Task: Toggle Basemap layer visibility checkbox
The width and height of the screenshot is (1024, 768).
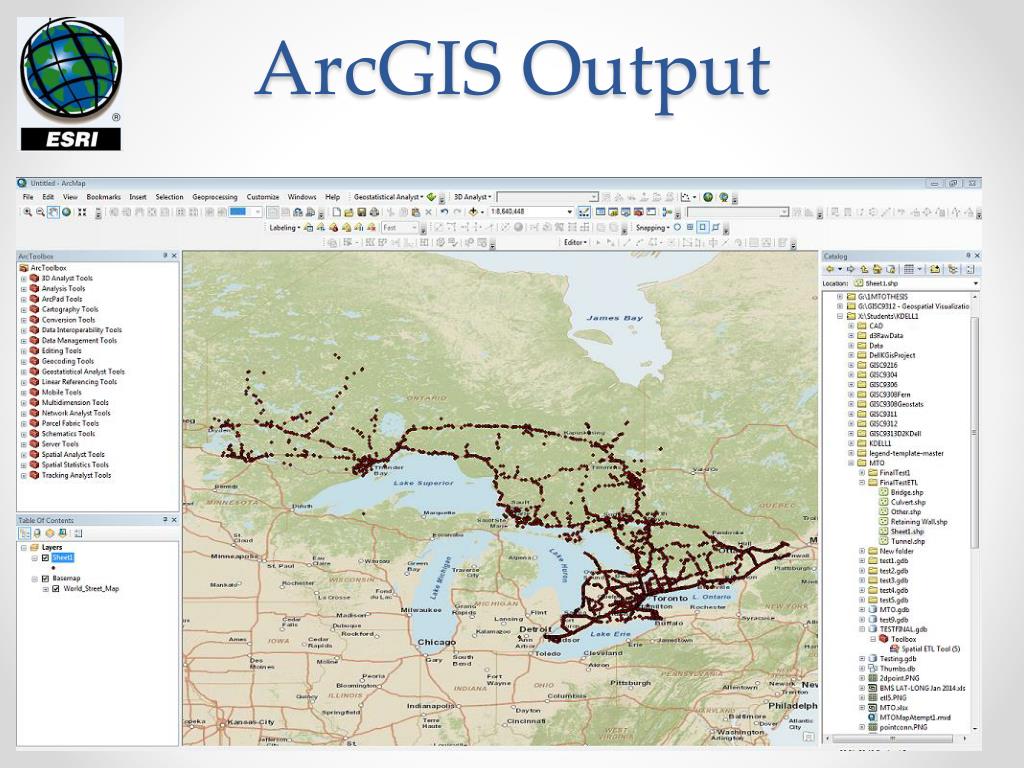Action: [x=45, y=579]
